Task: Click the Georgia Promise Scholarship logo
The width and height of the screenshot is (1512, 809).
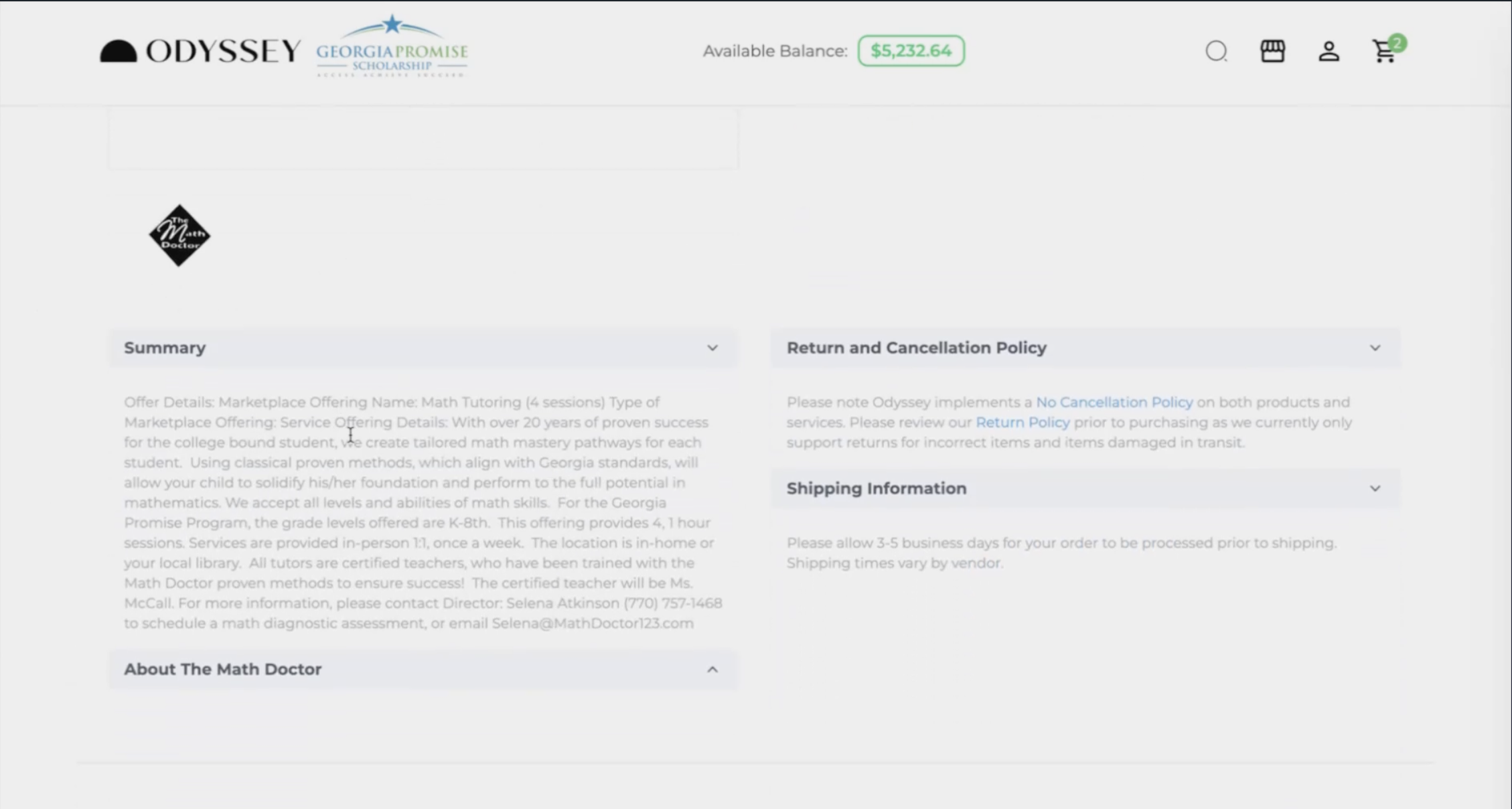Action: click(392, 46)
